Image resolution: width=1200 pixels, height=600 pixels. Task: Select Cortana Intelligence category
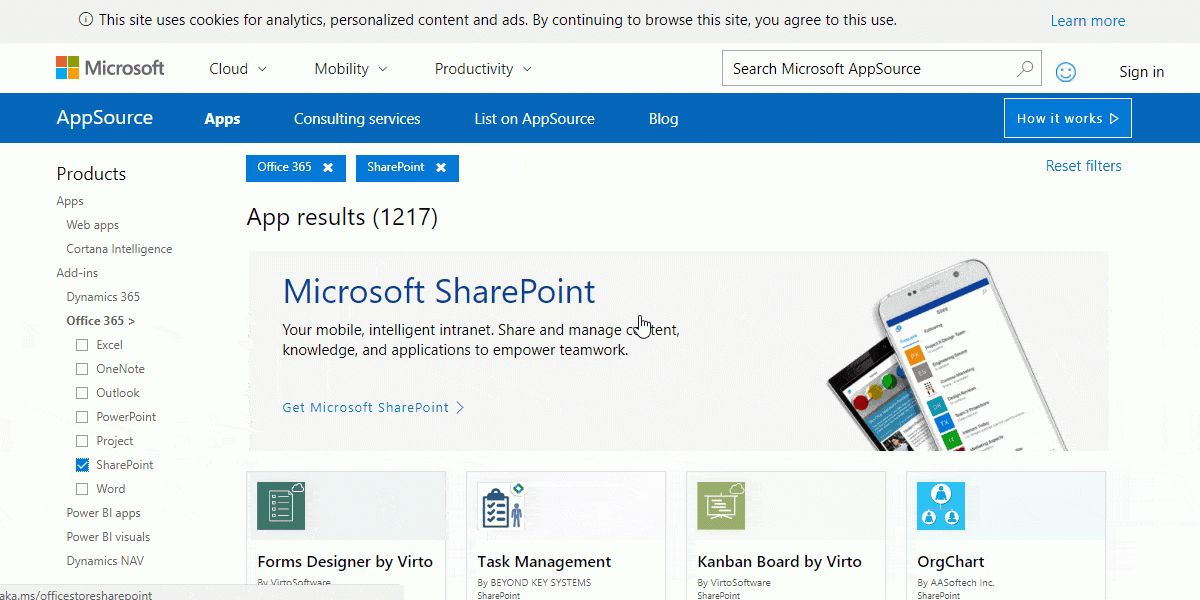[119, 249]
